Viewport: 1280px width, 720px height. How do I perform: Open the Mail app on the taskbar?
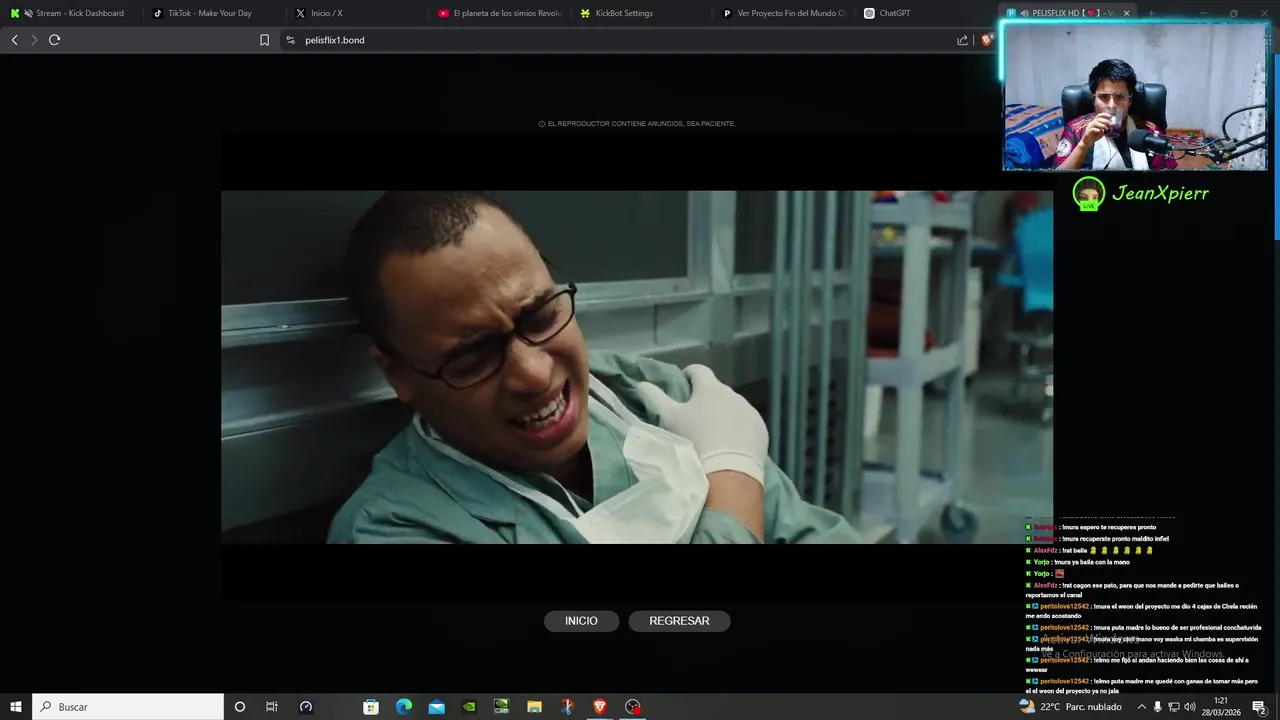coord(436,707)
